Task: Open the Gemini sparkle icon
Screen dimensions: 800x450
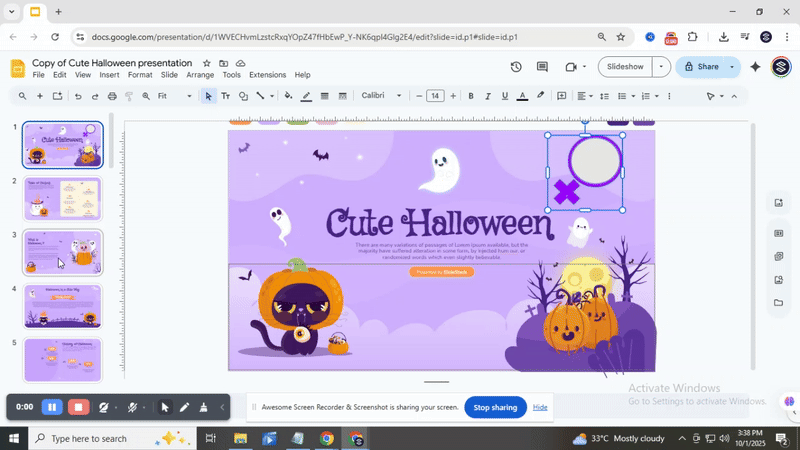Action: tap(755, 67)
